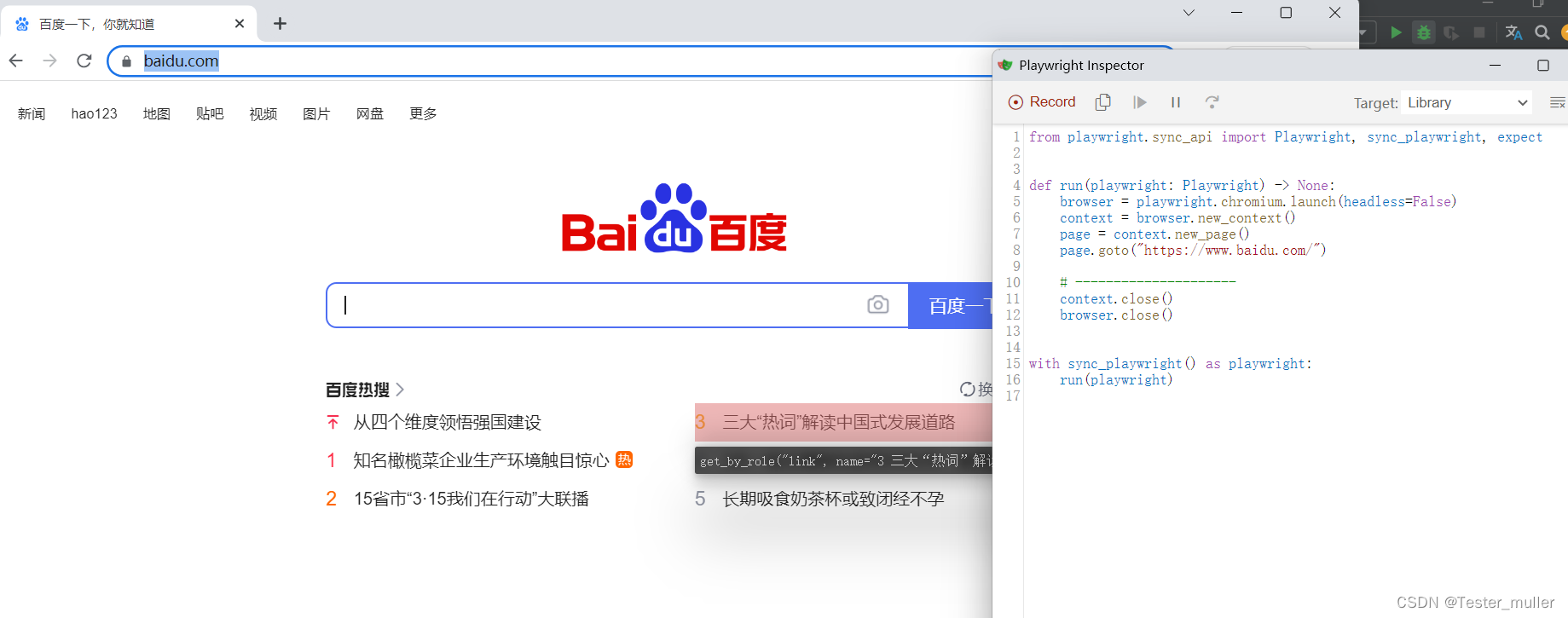The width and height of the screenshot is (1568, 618).
Task: Click the Search magnifier icon in the IDE toolbar
Action: (1542, 32)
